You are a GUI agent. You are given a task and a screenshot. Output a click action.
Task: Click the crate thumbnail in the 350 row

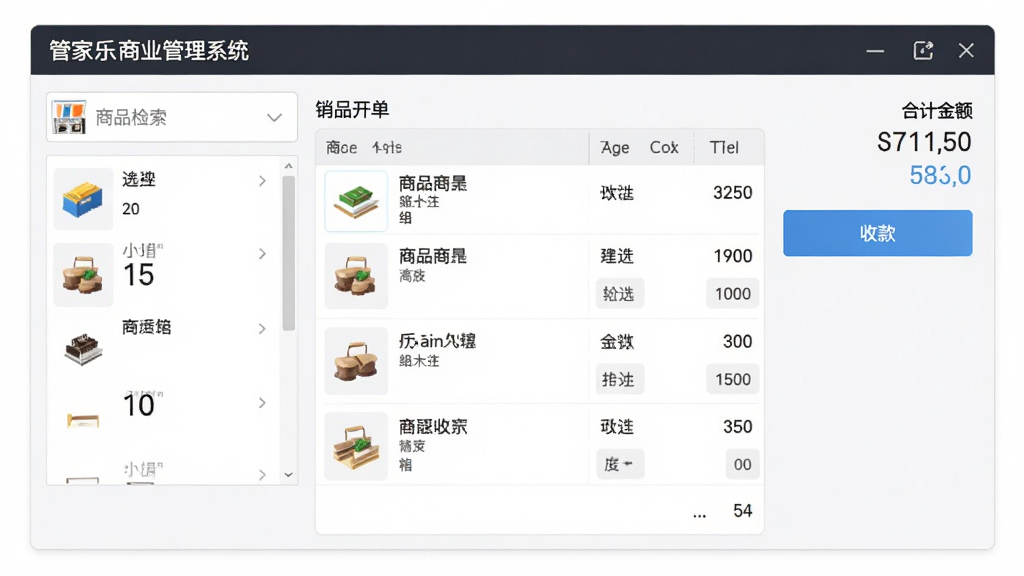[x=356, y=446]
